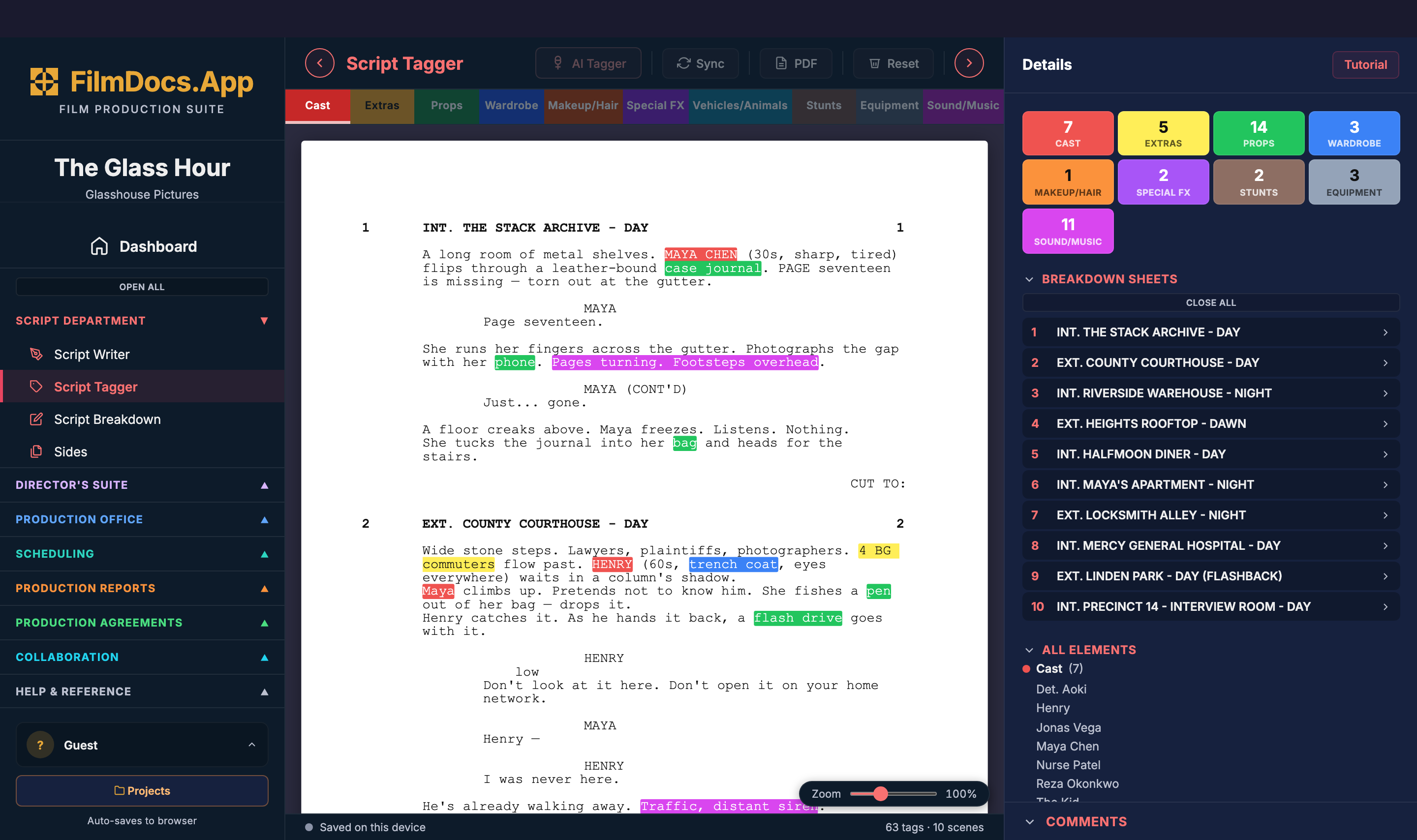Click the Zoom slider handle
This screenshot has width=1417, height=840.
click(x=880, y=794)
